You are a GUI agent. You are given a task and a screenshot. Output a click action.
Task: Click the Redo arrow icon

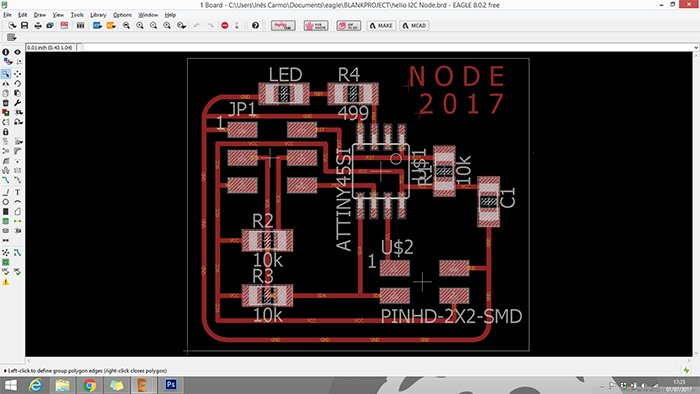click(x=210, y=25)
